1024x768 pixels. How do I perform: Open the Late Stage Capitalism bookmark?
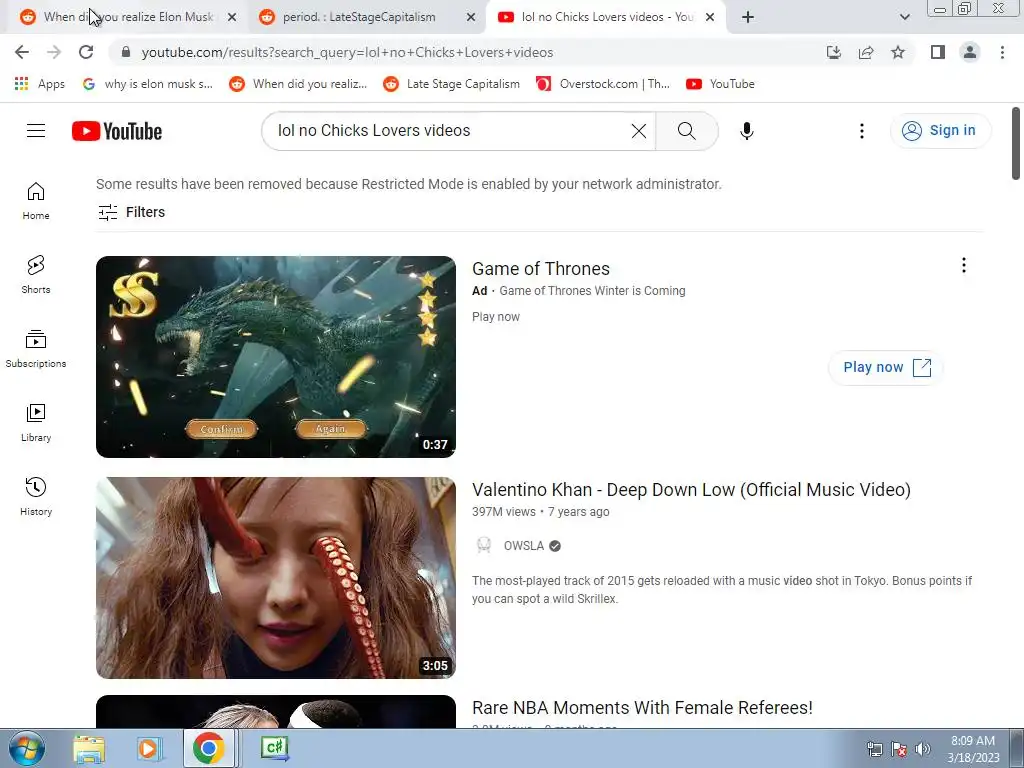(x=452, y=84)
